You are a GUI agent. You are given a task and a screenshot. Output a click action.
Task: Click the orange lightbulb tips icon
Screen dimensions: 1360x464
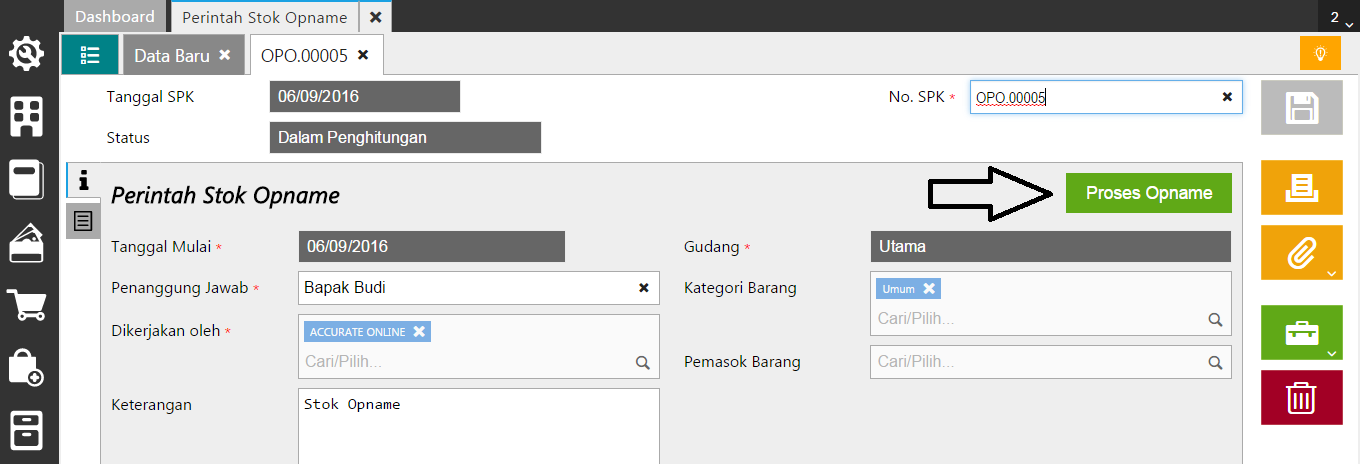(1320, 53)
